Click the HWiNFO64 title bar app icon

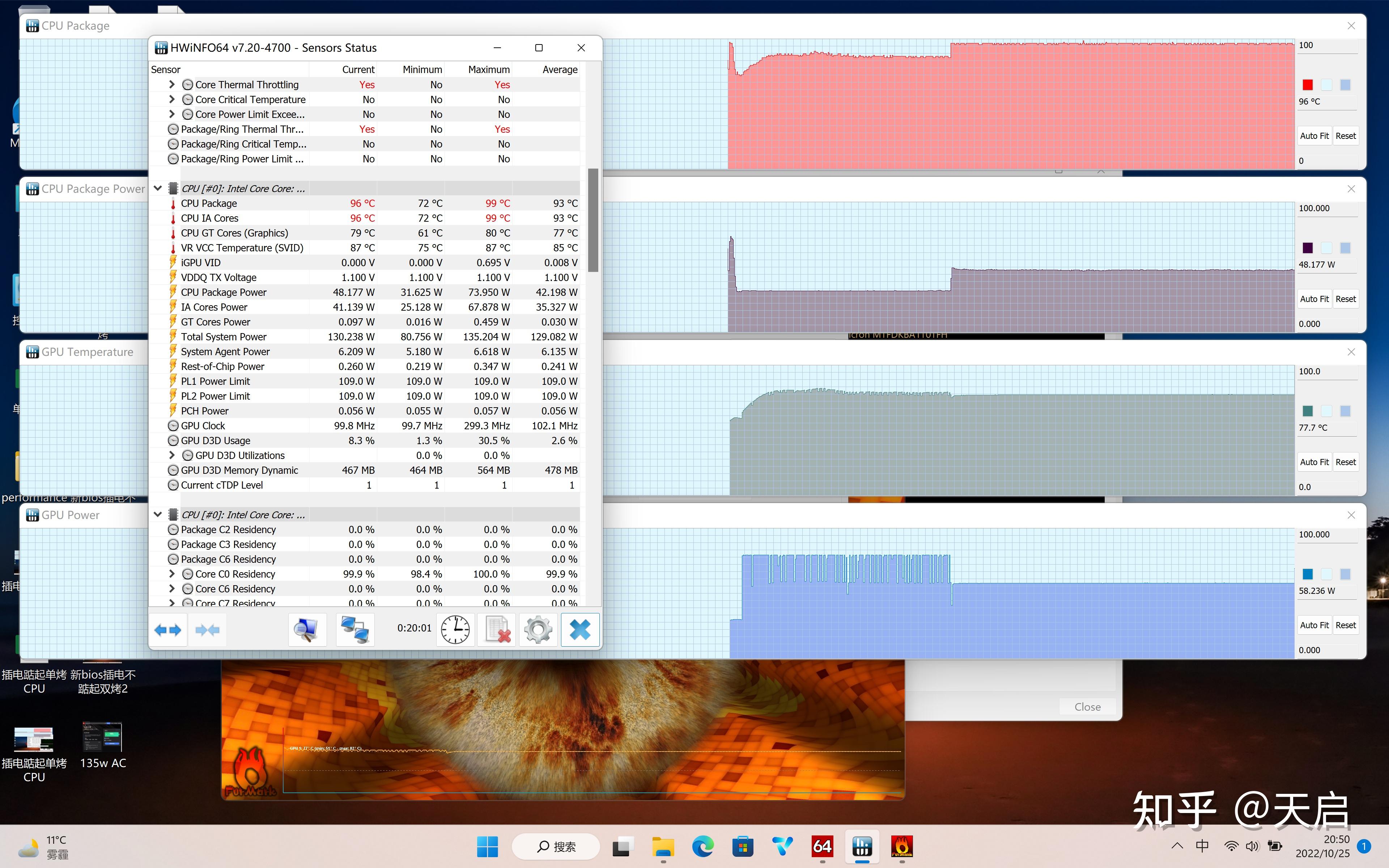click(161, 48)
